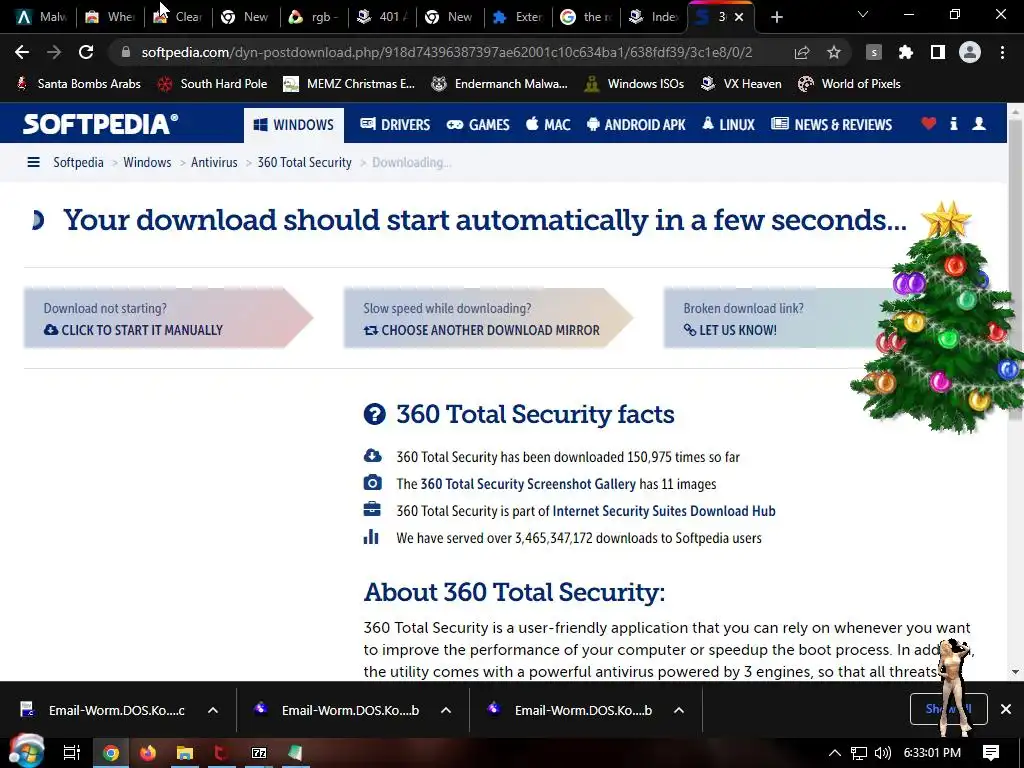Viewport: 1024px width, 768px height.
Task: Switch to the 'Exter' extensions tab
Action: pyautogui.click(x=519, y=17)
